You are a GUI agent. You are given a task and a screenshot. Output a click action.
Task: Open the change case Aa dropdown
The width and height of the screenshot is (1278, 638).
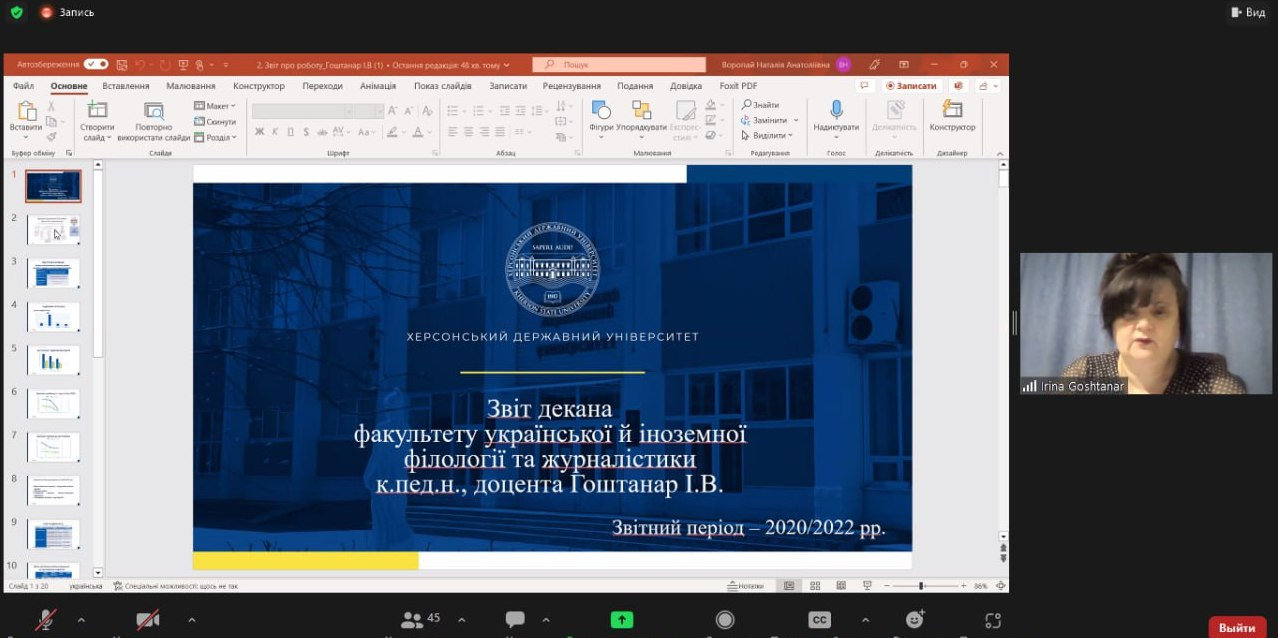366,131
